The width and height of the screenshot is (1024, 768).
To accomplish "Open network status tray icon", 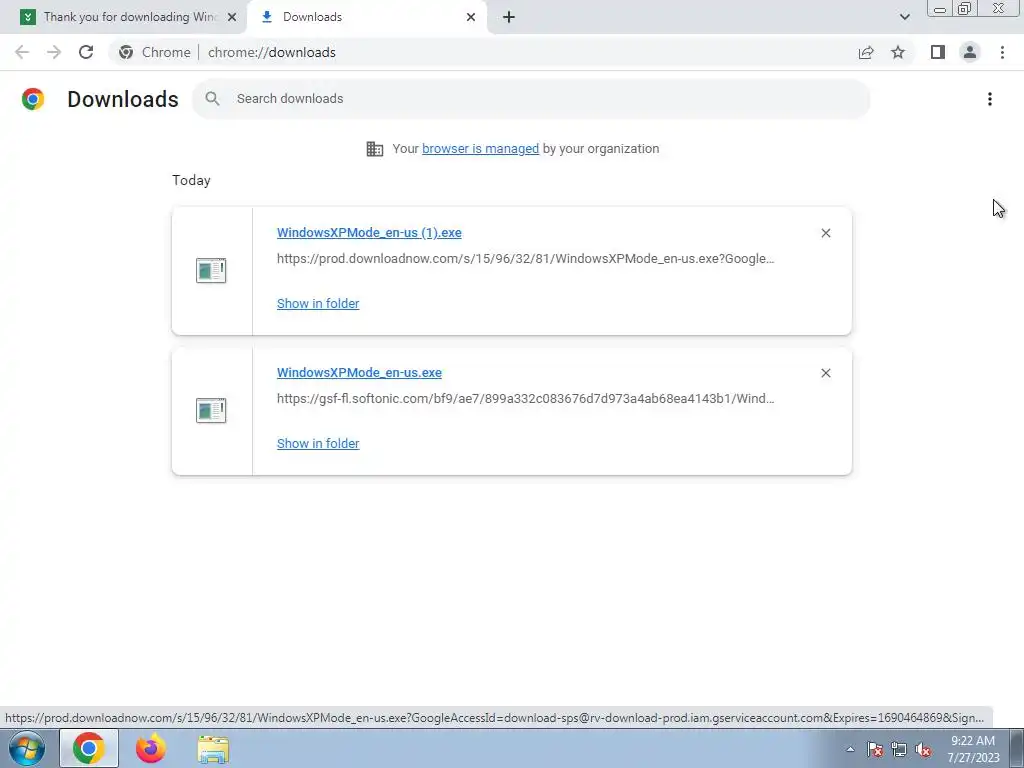I will tap(899, 749).
